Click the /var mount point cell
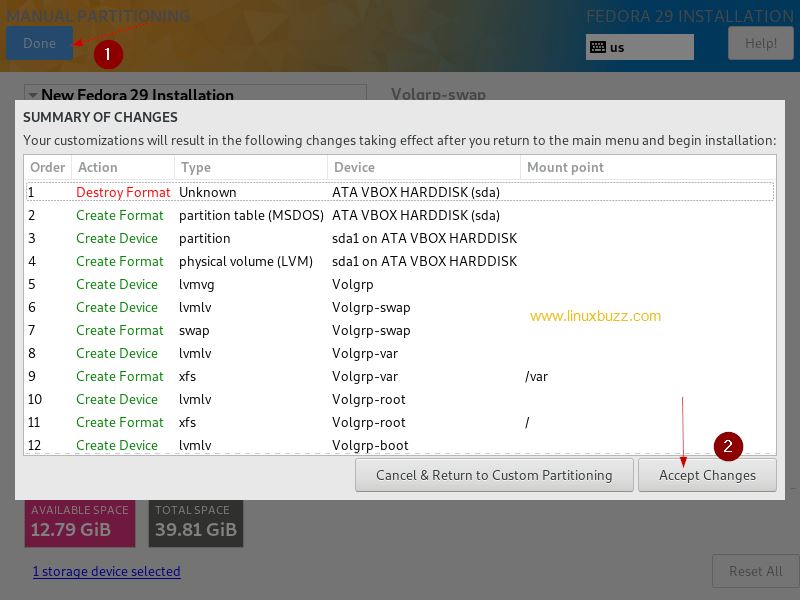The width and height of the screenshot is (800, 600). point(536,377)
